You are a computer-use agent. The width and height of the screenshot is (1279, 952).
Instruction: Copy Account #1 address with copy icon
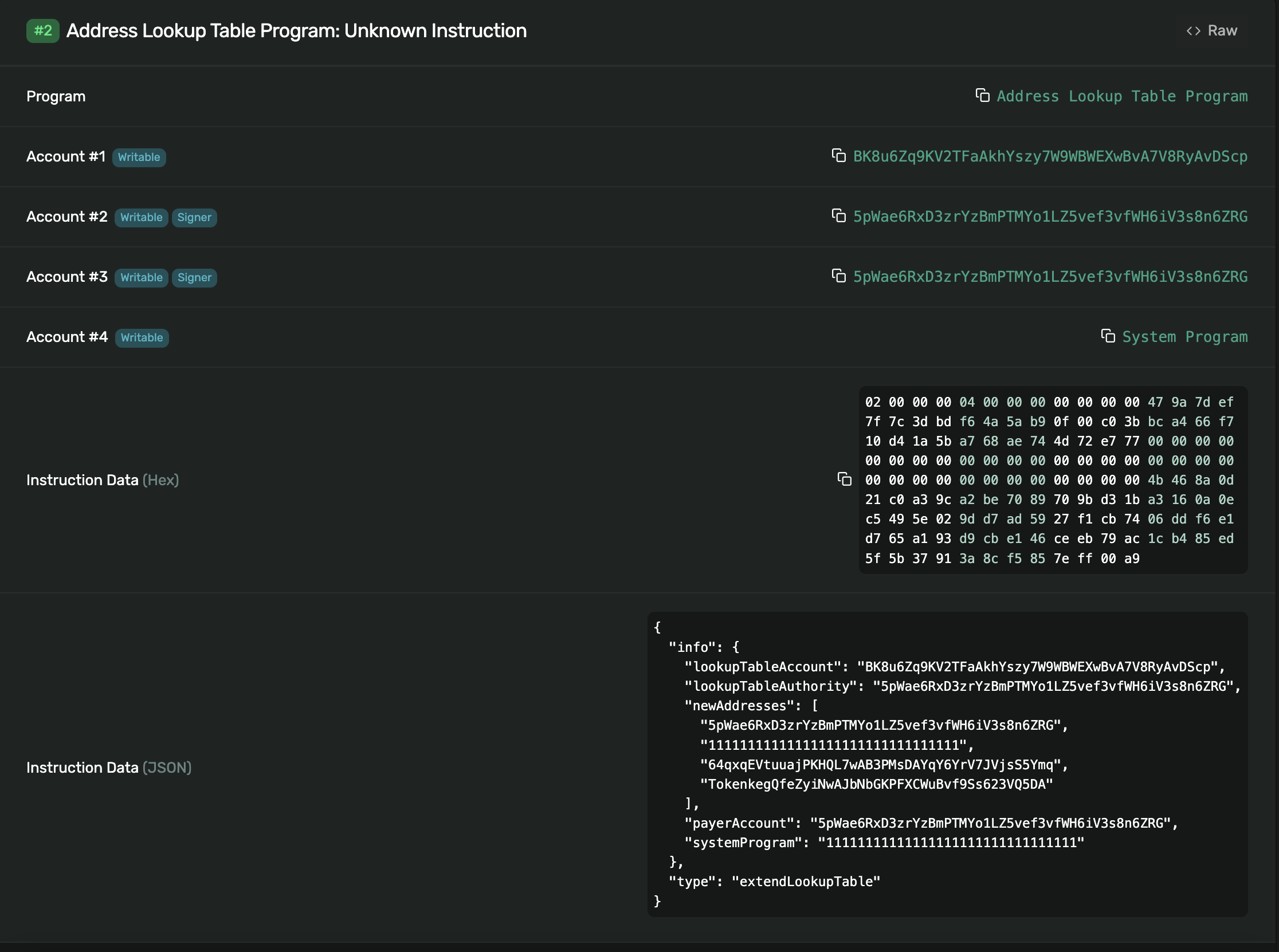coord(839,156)
